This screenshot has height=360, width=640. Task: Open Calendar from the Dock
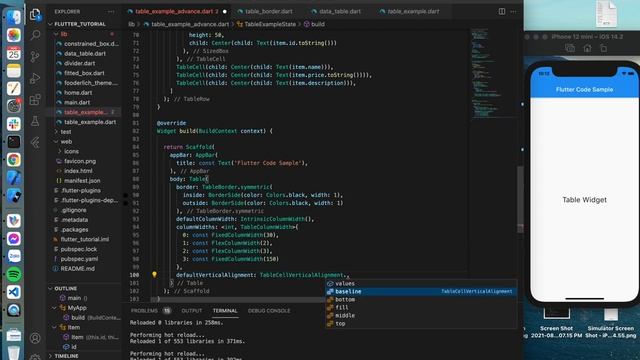tap(13, 53)
